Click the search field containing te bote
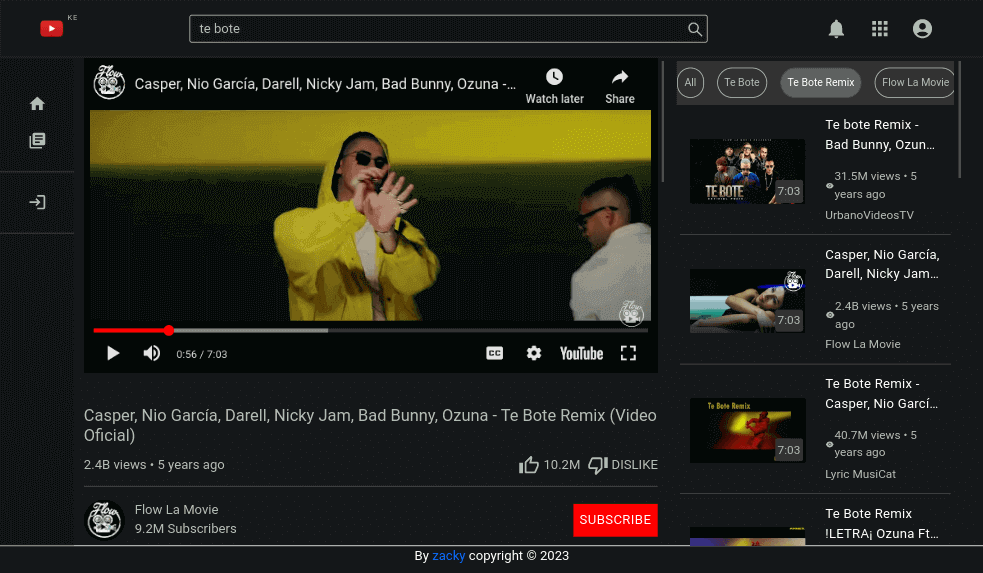This screenshot has width=983, height=573. coord(448,29)
